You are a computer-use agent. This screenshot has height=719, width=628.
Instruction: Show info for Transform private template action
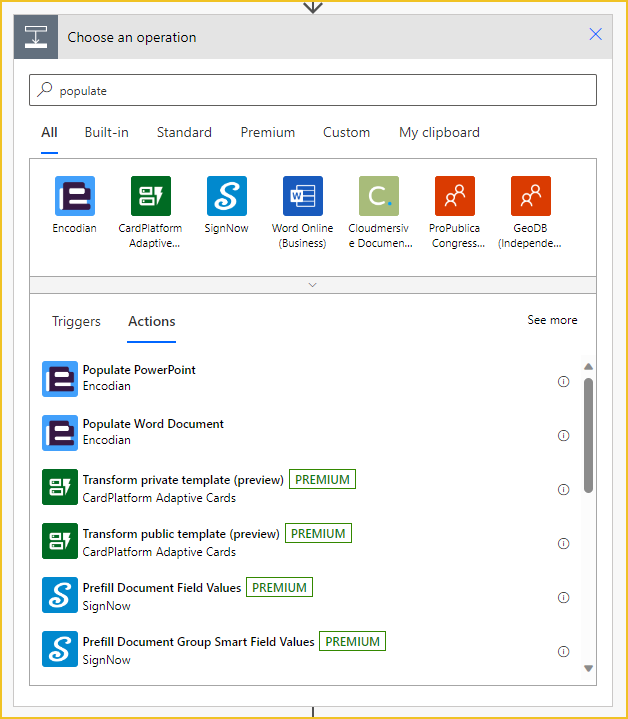point(563,490)
